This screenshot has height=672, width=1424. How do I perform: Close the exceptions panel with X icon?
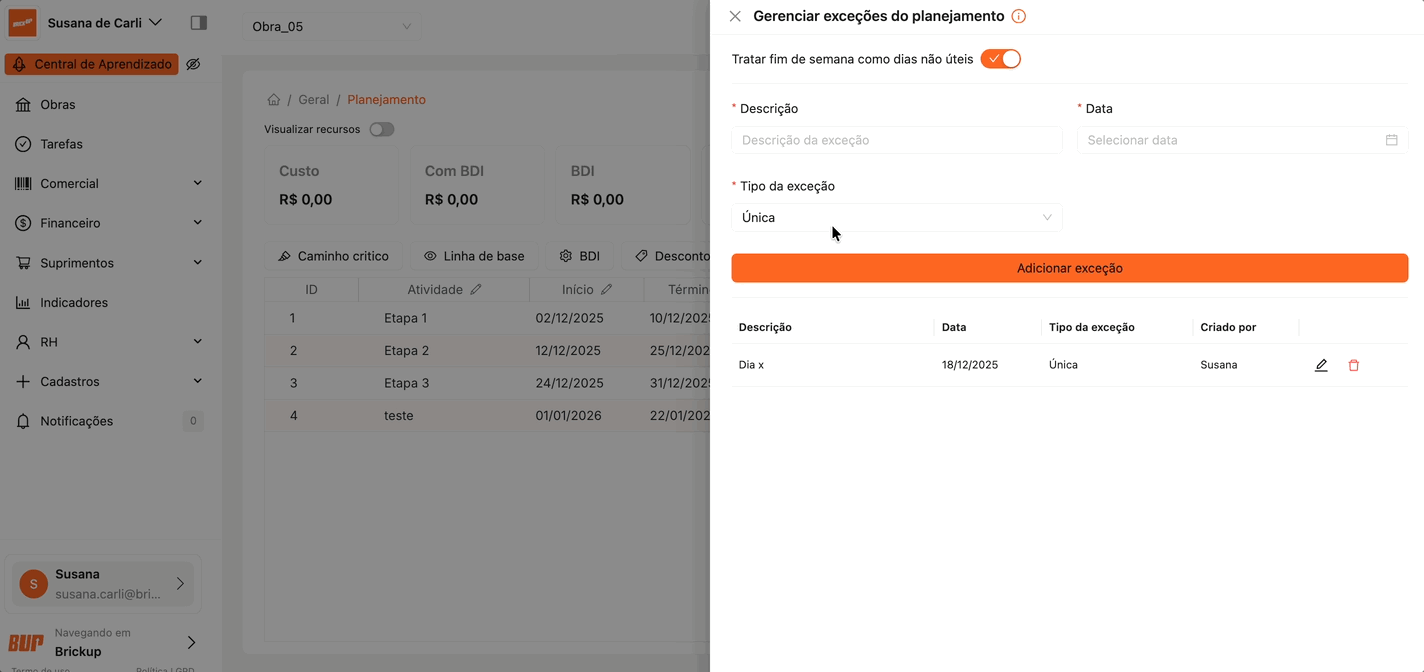pos(735,16)
